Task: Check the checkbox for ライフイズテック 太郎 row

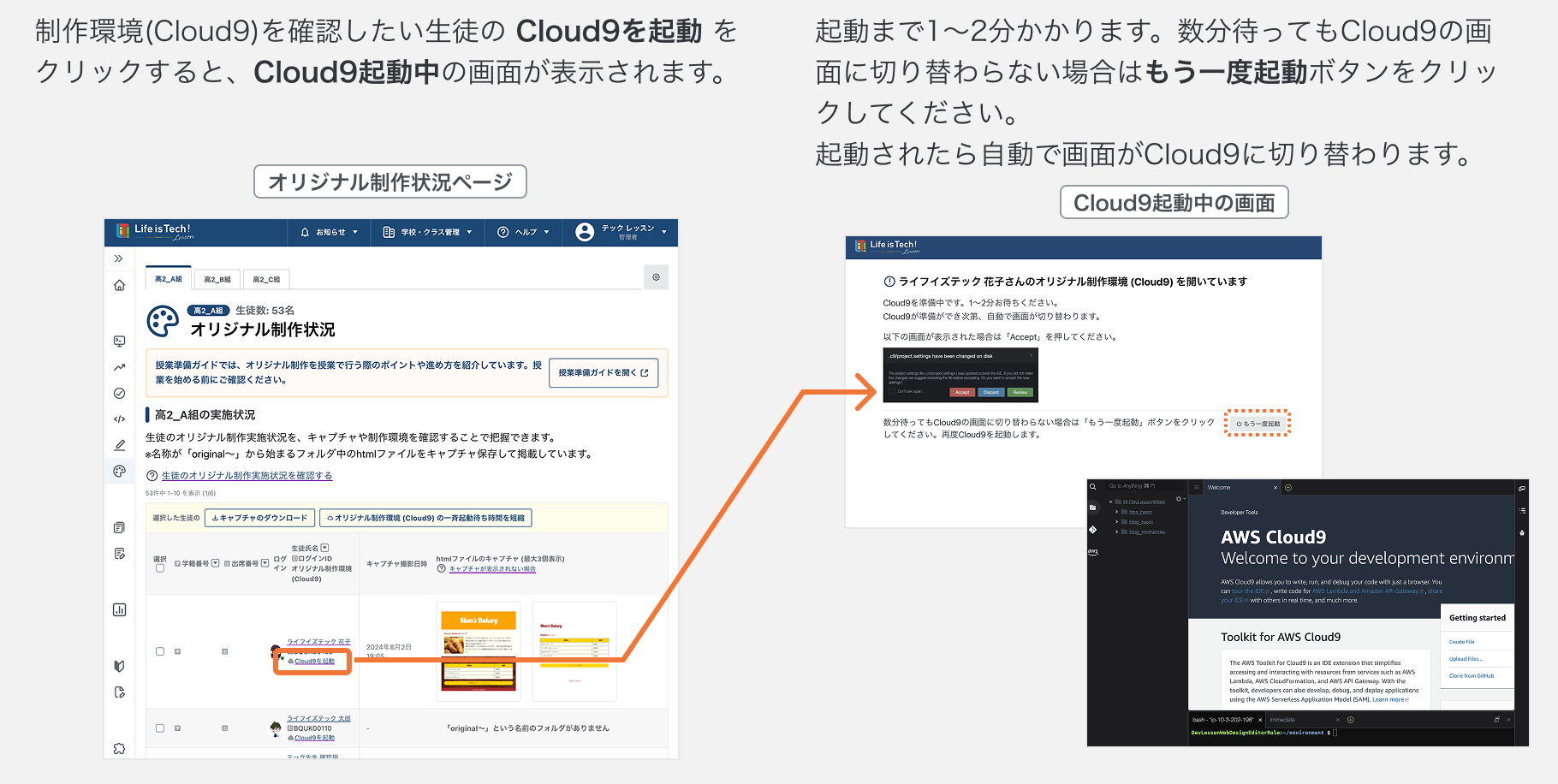Action: coord(160,728)
